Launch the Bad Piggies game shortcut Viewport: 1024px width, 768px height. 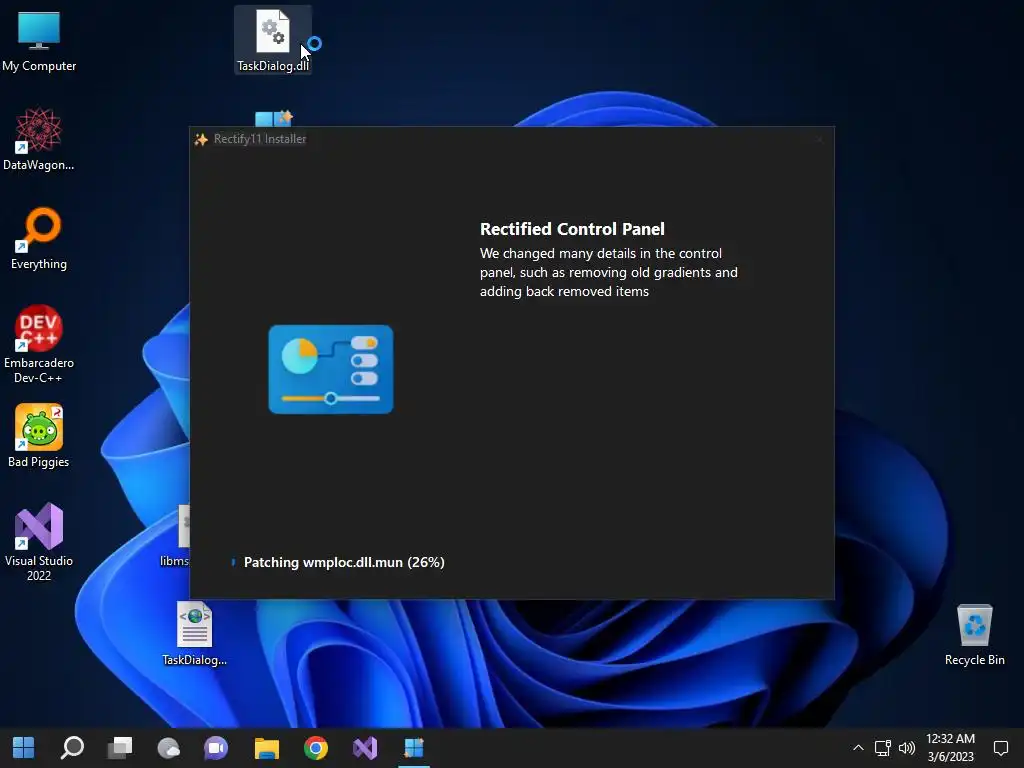[x=39, y=436]
